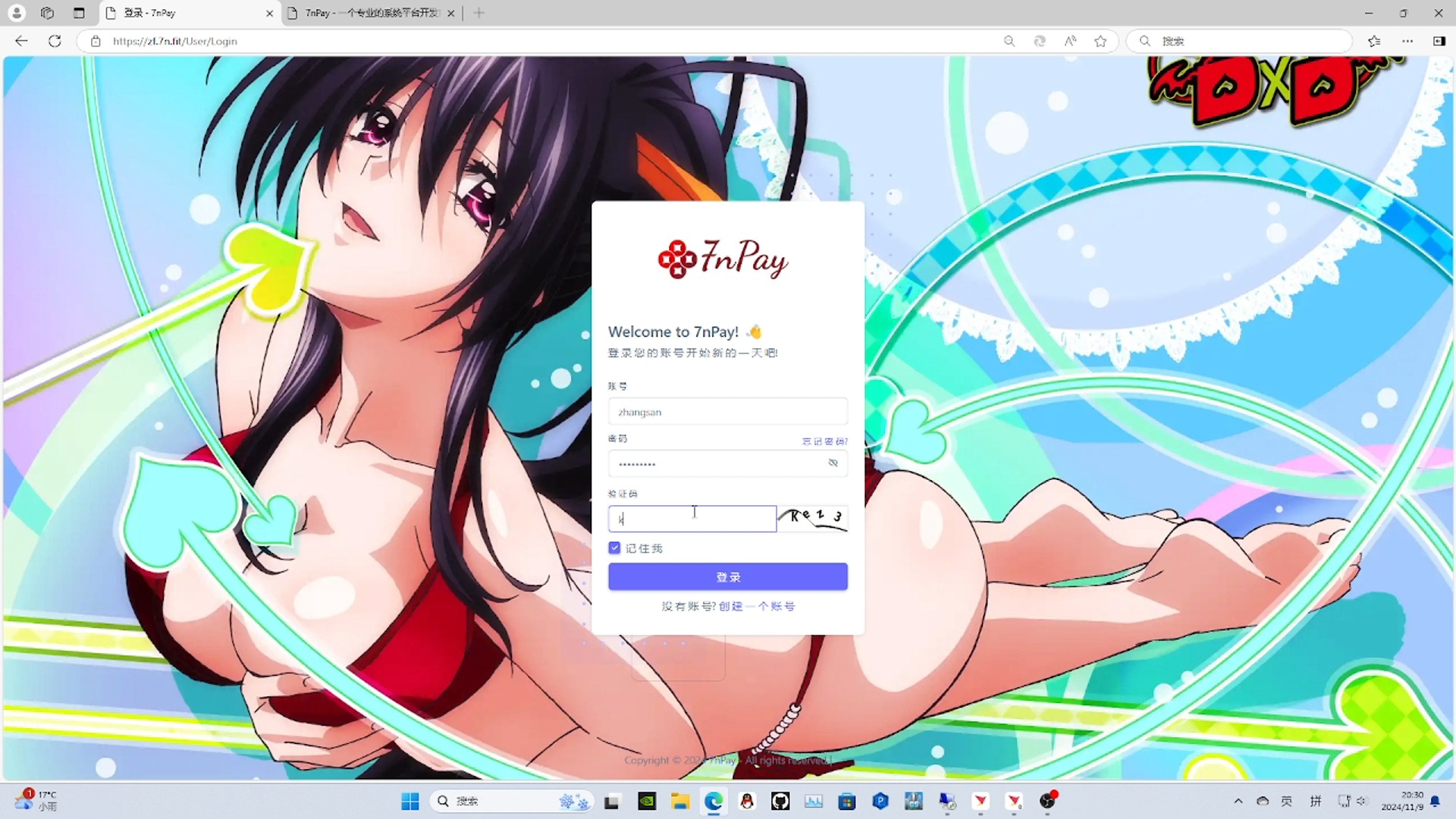
Task: Toggle the browser sidebar icon
Action: tap(1439, 41)
